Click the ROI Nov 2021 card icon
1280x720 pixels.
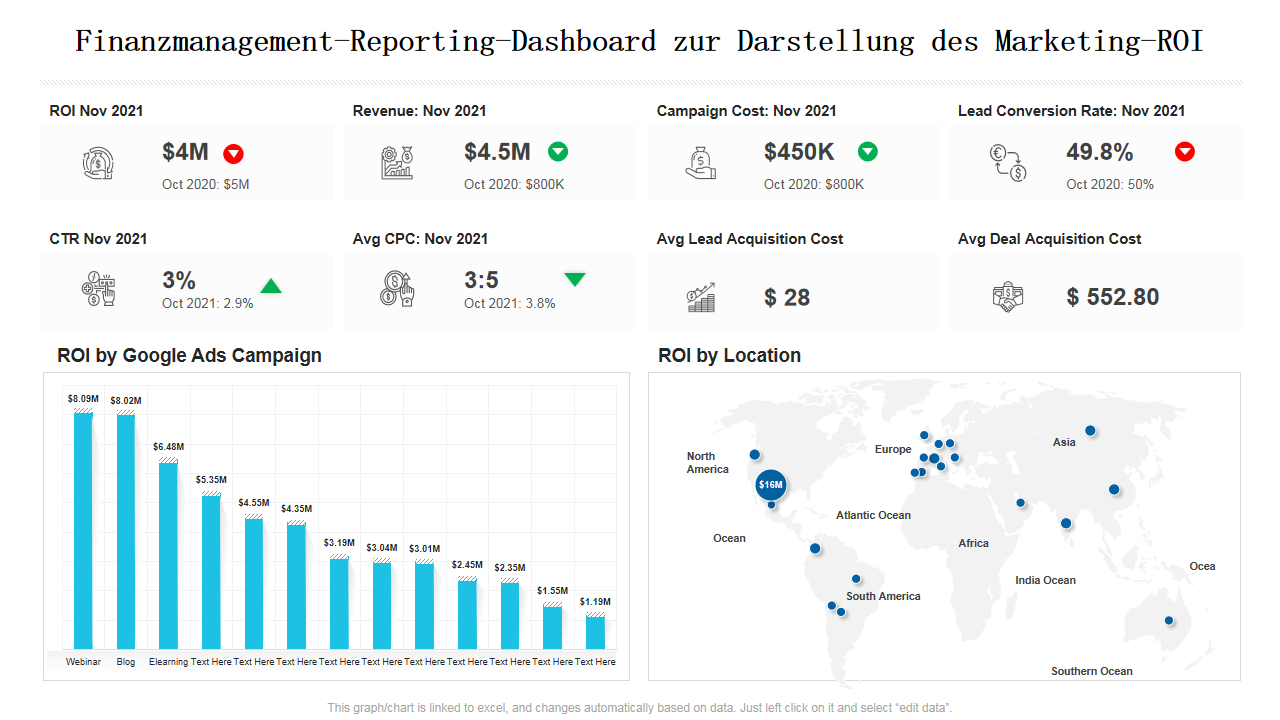point(98,163)
